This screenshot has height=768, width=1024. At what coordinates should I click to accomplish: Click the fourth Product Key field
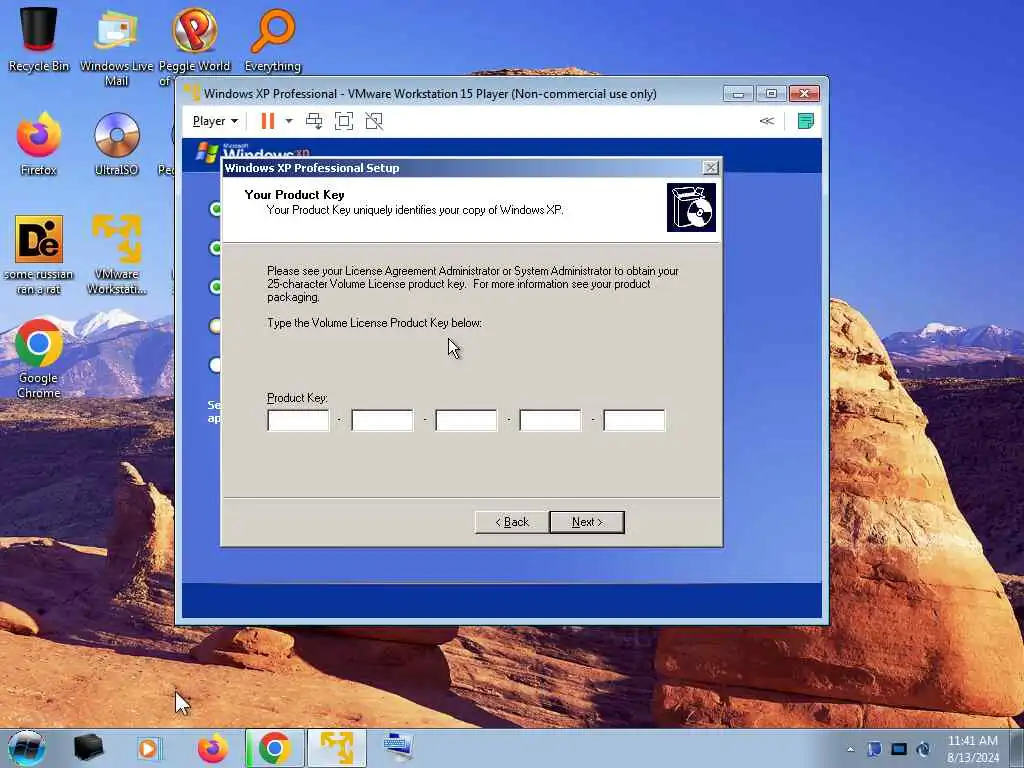pyautogui.click(x=550, y=420)
